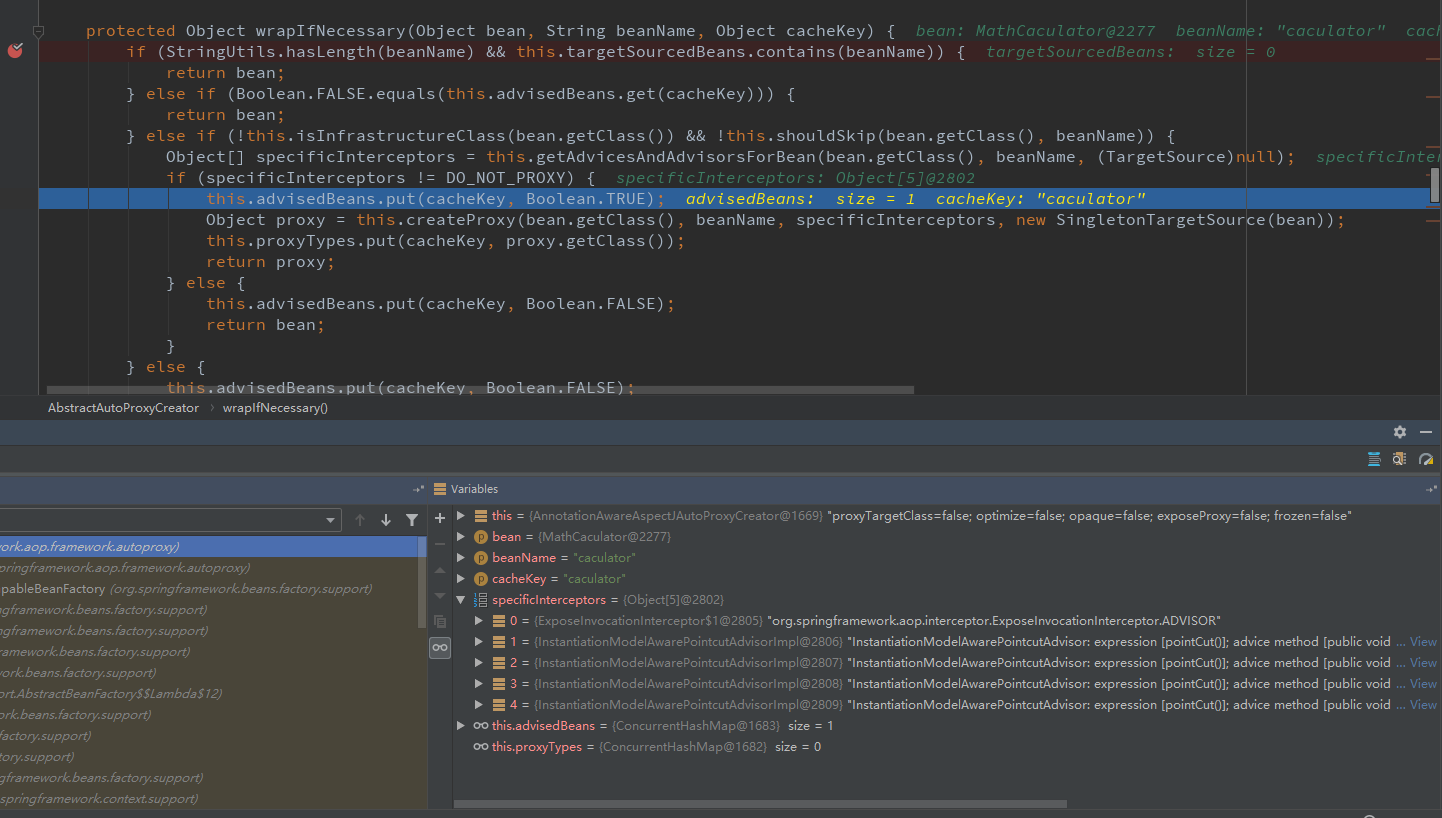The image size is (1442, 818).
Task: Collapse the specificInterceptors node
Action: 461,600
